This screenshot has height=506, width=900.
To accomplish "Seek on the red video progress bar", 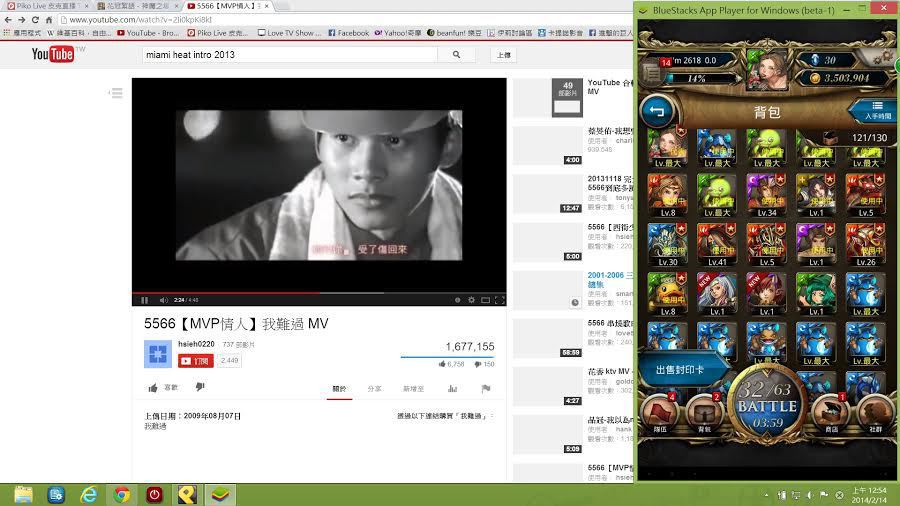I will [x=319, y=293].
